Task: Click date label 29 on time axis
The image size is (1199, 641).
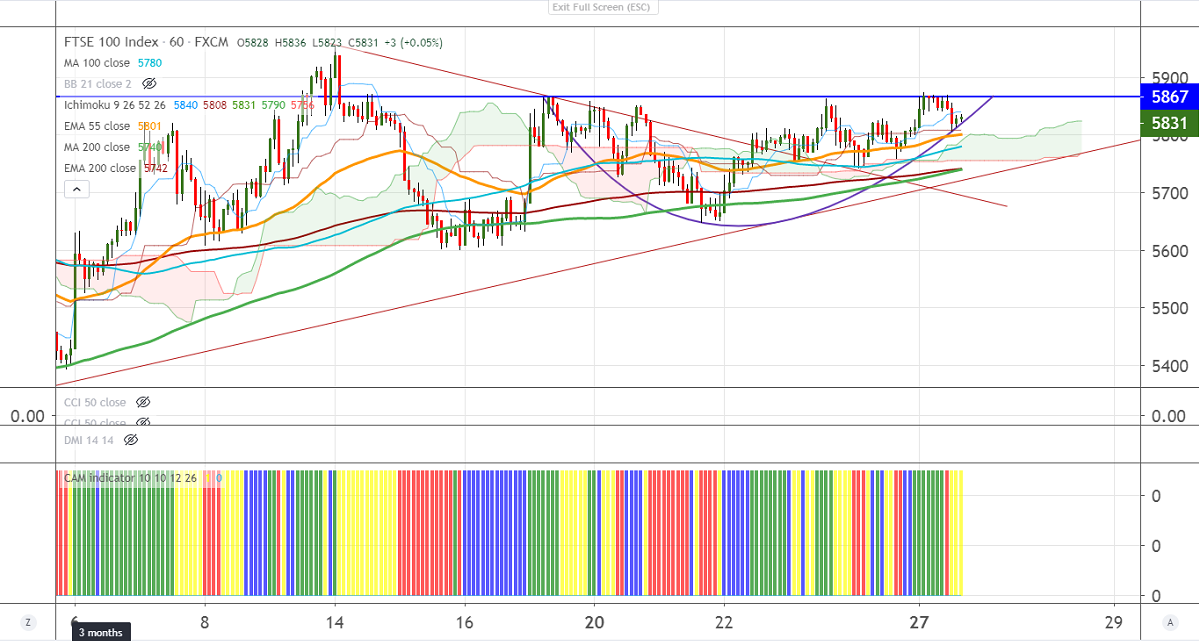Action: point(1114,622)
